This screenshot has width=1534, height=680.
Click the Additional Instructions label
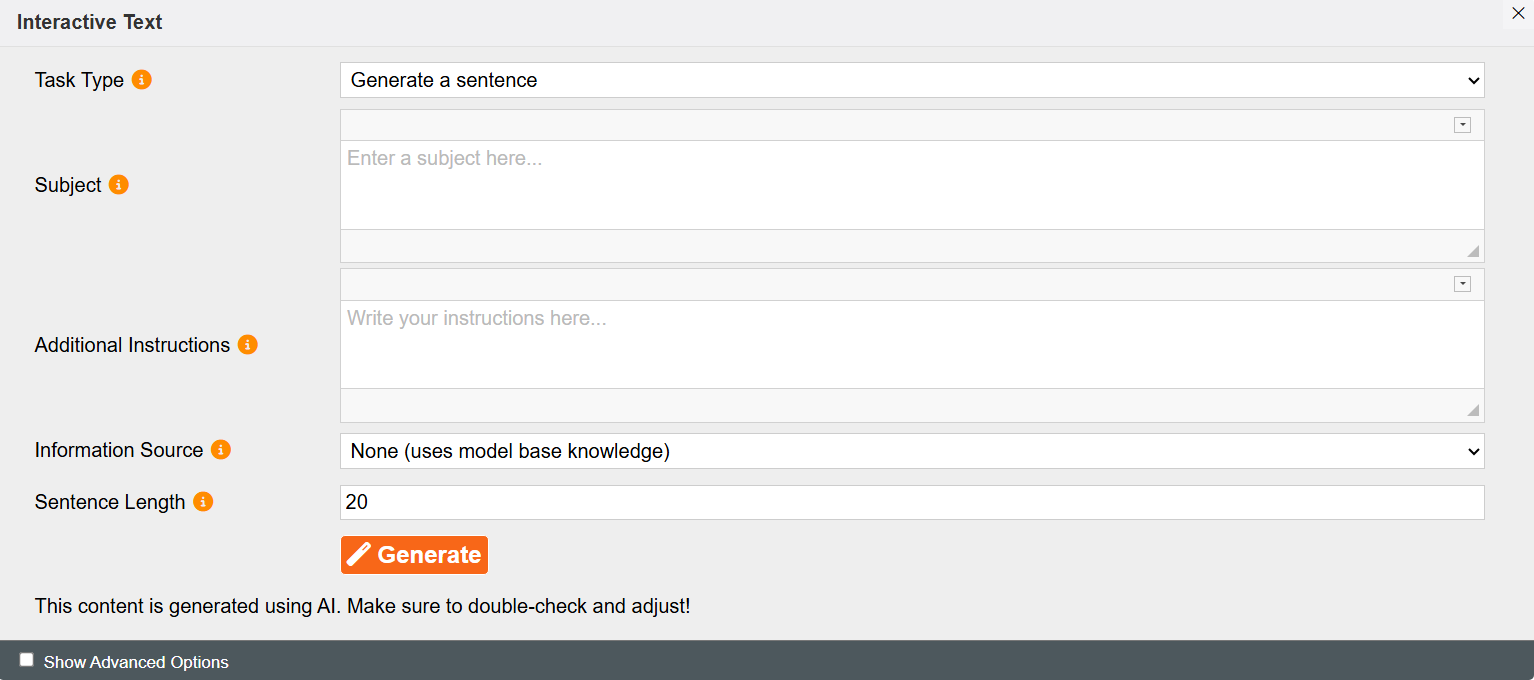coord(132,345)
